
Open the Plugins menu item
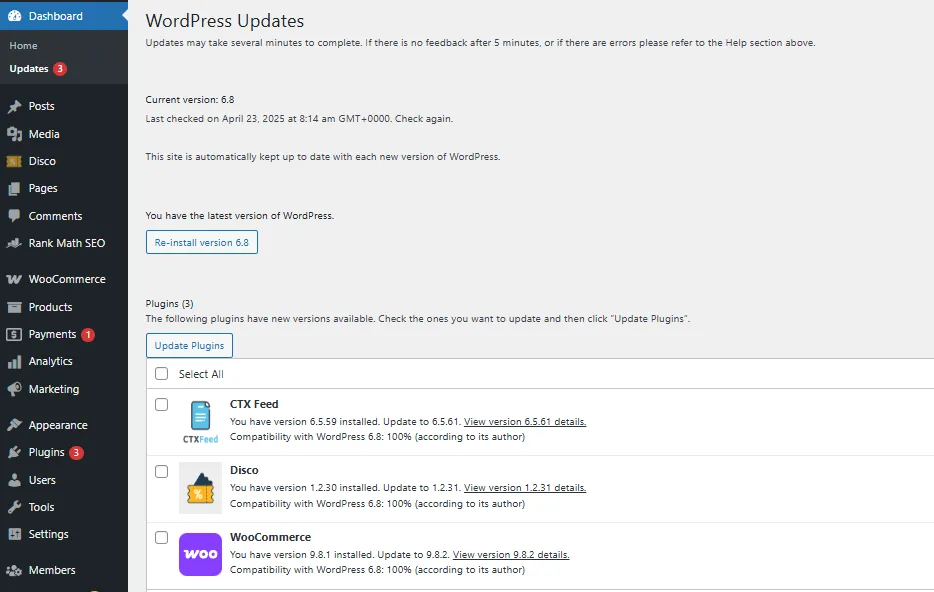click(46, 452)
